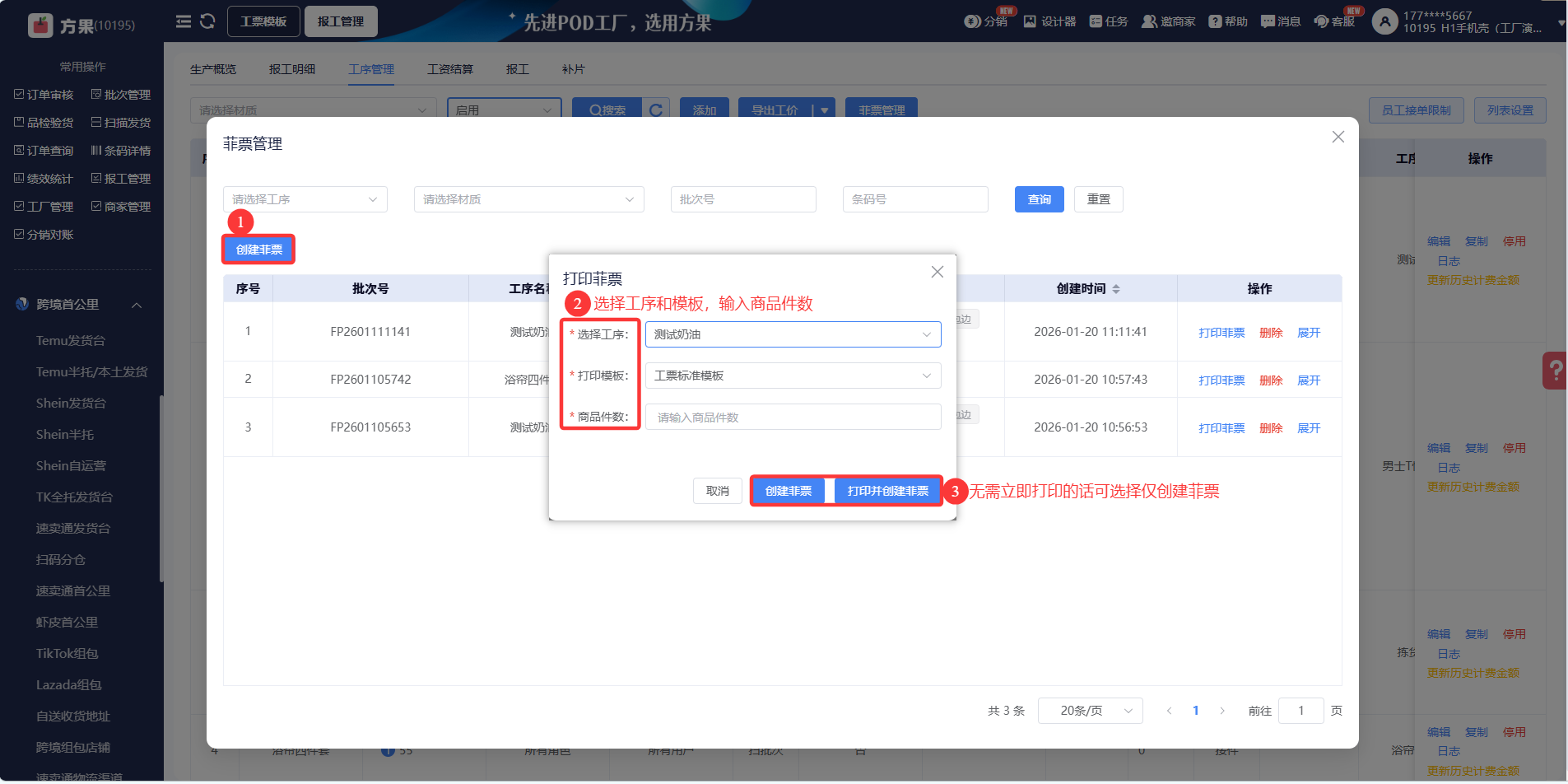The image size is (1568, 784).
Task: Close the 打印菲票 dialog
Action: tap(937, 272)
